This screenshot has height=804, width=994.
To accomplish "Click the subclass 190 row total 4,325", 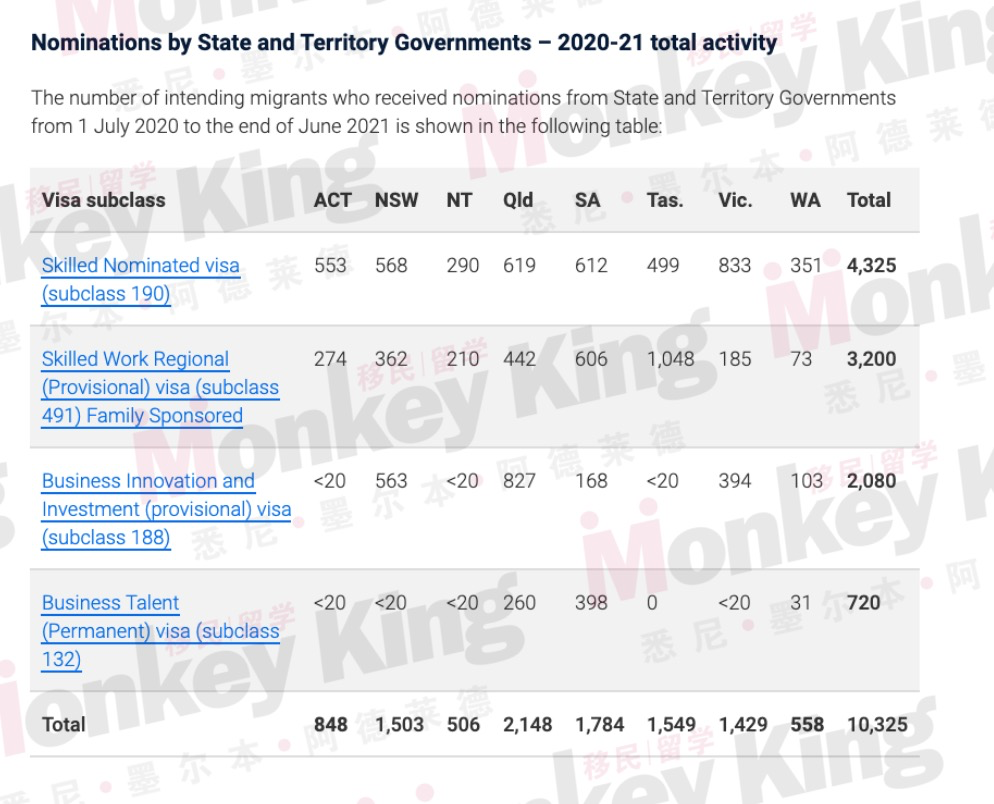I will pos(872,265).
